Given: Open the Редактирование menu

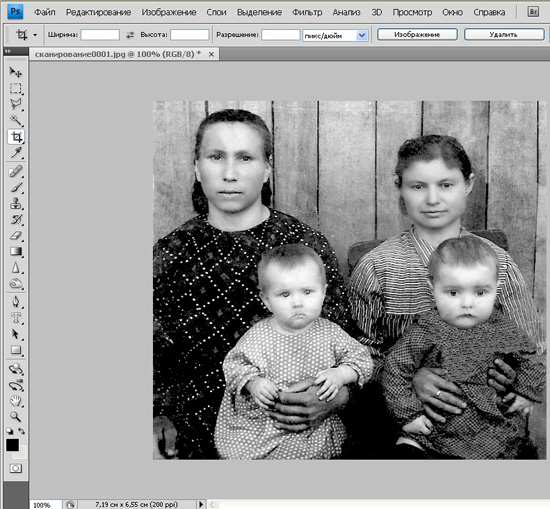Looking at the screenshot, I should (99, 12).
